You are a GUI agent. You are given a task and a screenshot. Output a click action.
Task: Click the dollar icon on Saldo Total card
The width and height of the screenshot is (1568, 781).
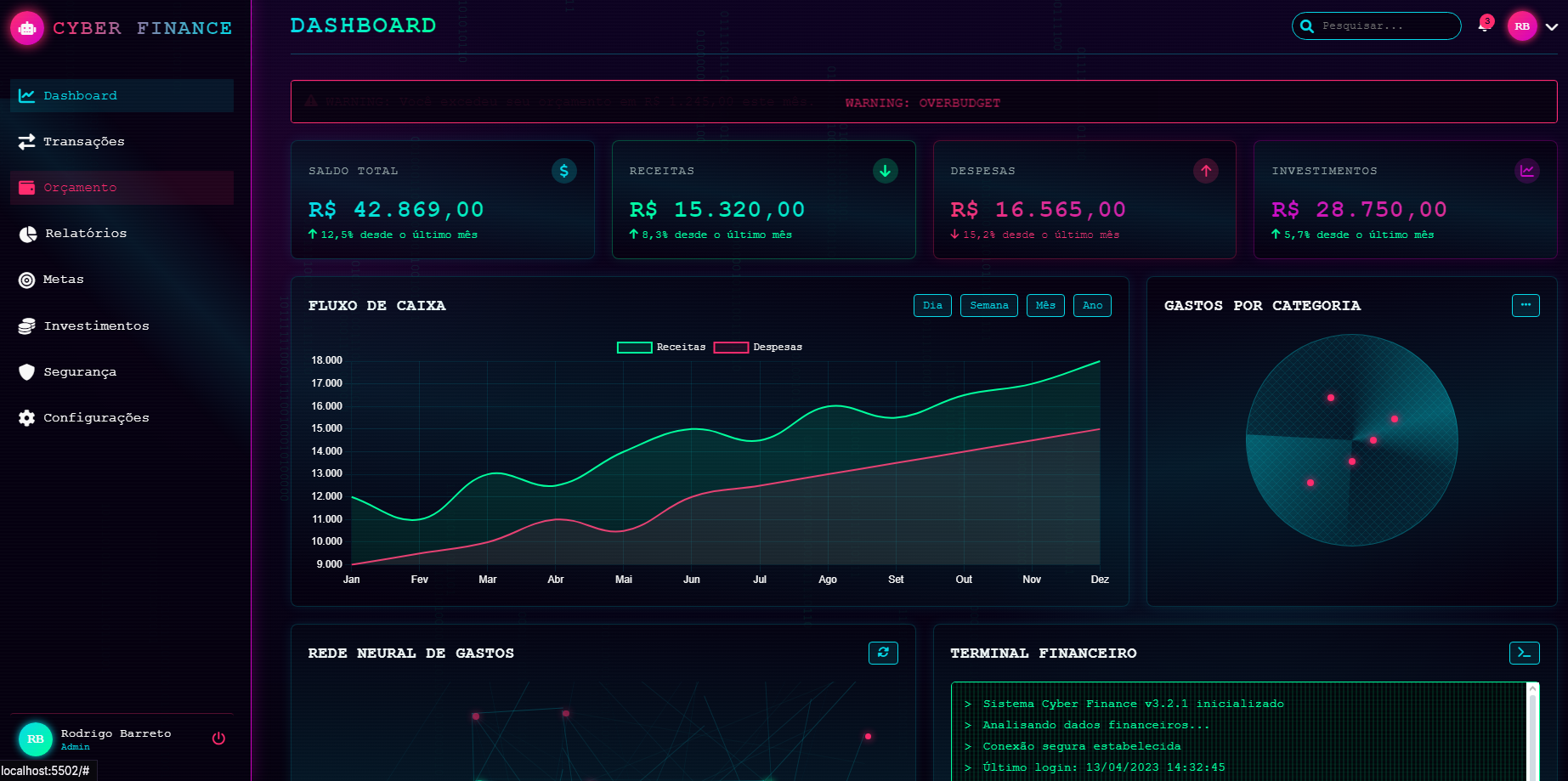click(563, 171)
